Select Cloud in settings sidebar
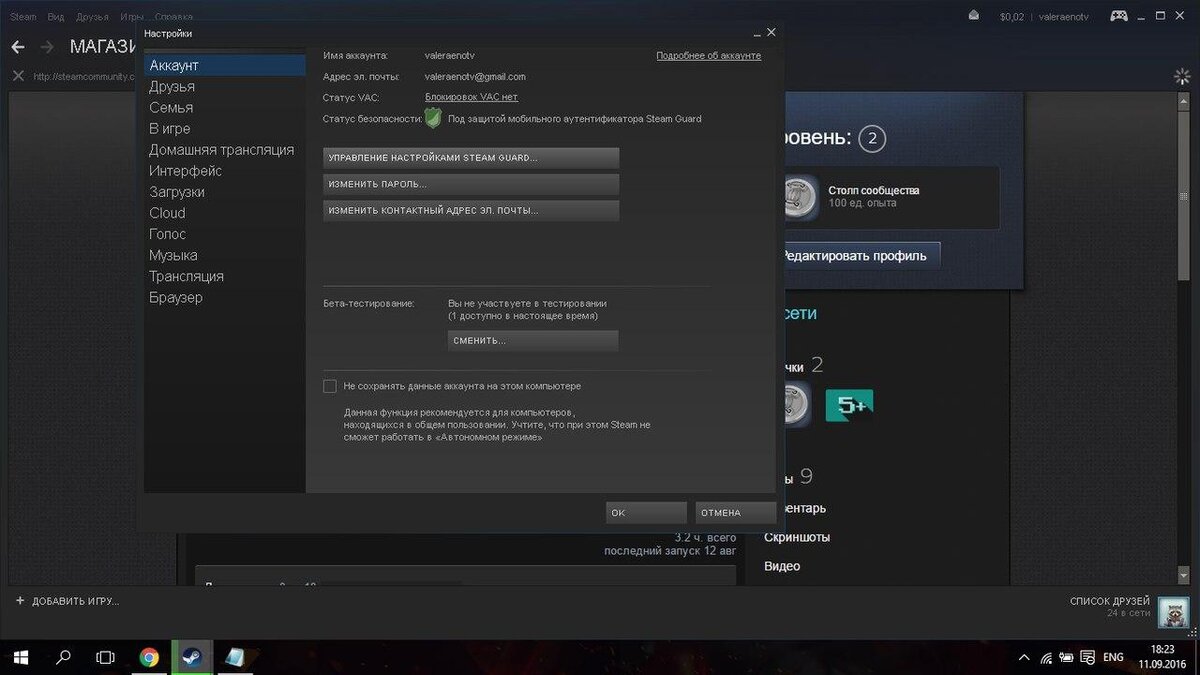 pyautogui.click(x=225, y=212)
